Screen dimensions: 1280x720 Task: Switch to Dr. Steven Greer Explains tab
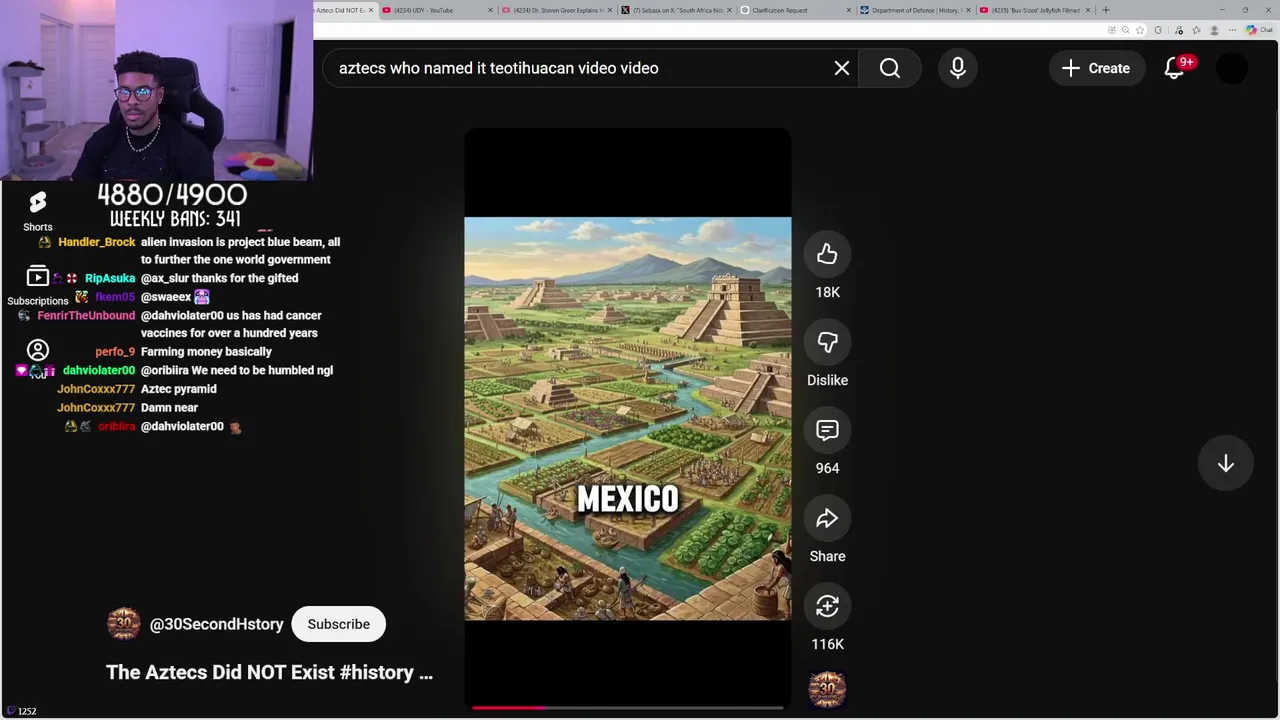(558, 10)
